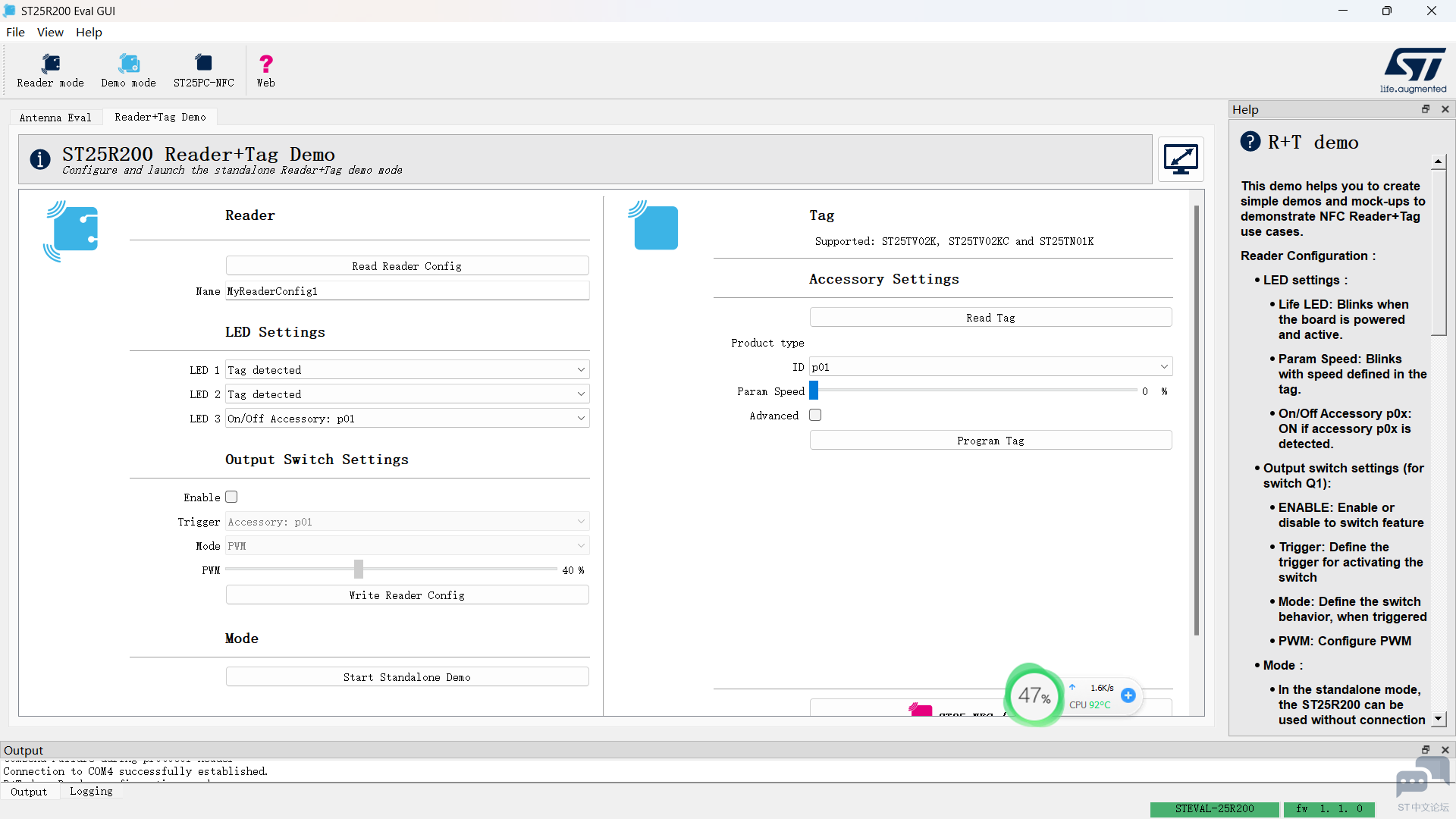This screenshot has height=819, width=1456.
Task: Click the Read Tag button
Action: pos(990,317)
